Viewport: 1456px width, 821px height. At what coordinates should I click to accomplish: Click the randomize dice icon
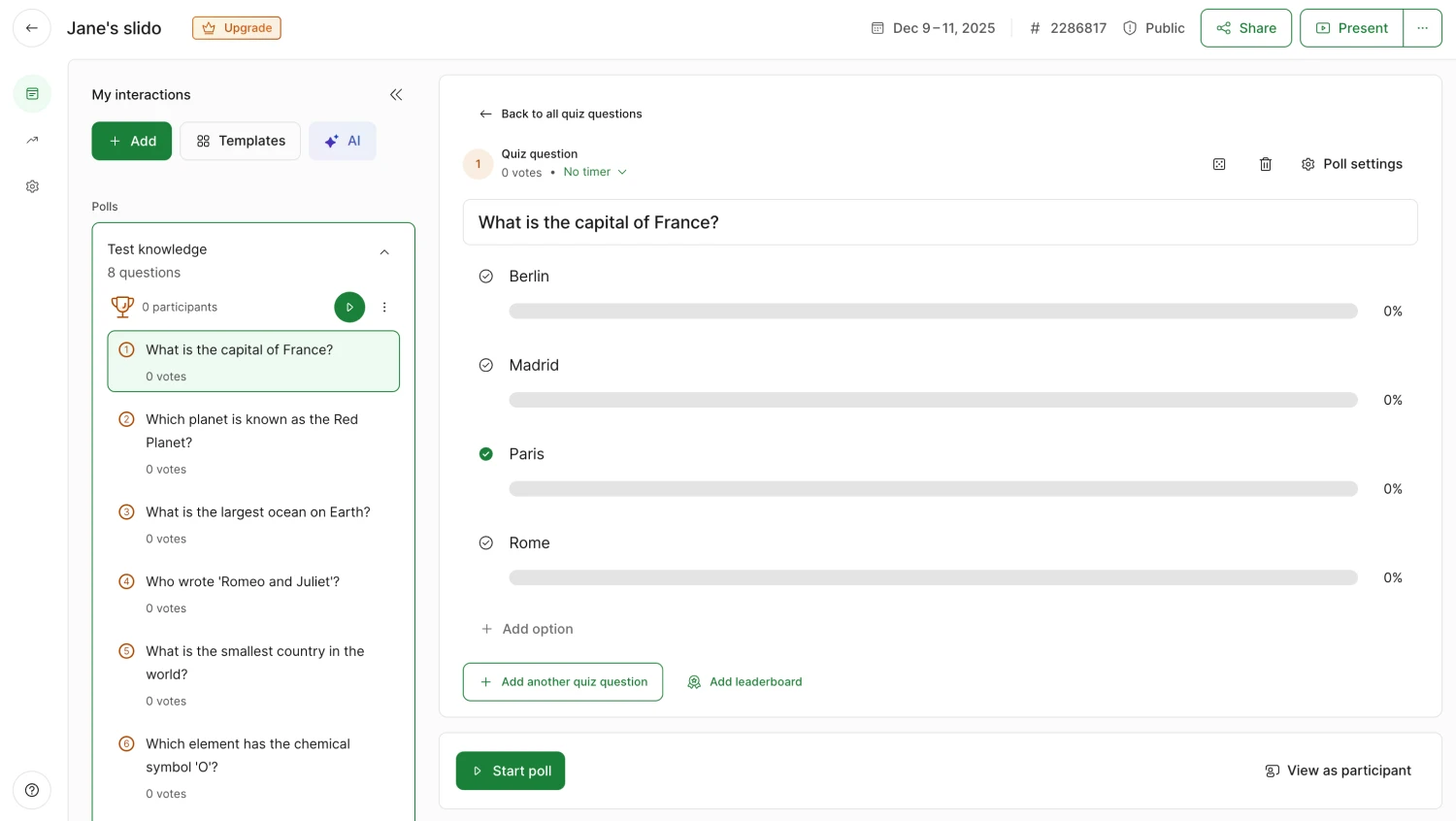pos(1219,164)
